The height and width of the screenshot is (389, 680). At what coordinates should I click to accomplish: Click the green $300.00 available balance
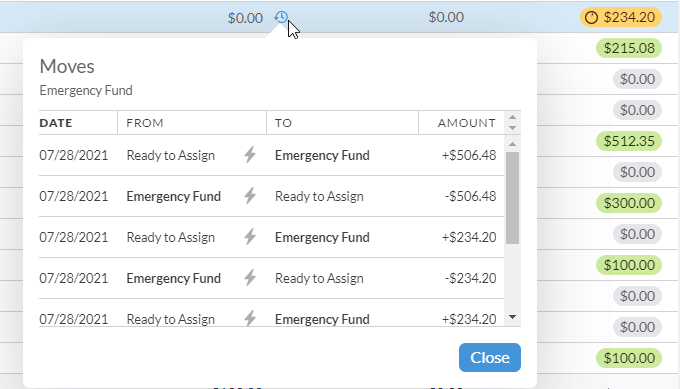[629, 203]
